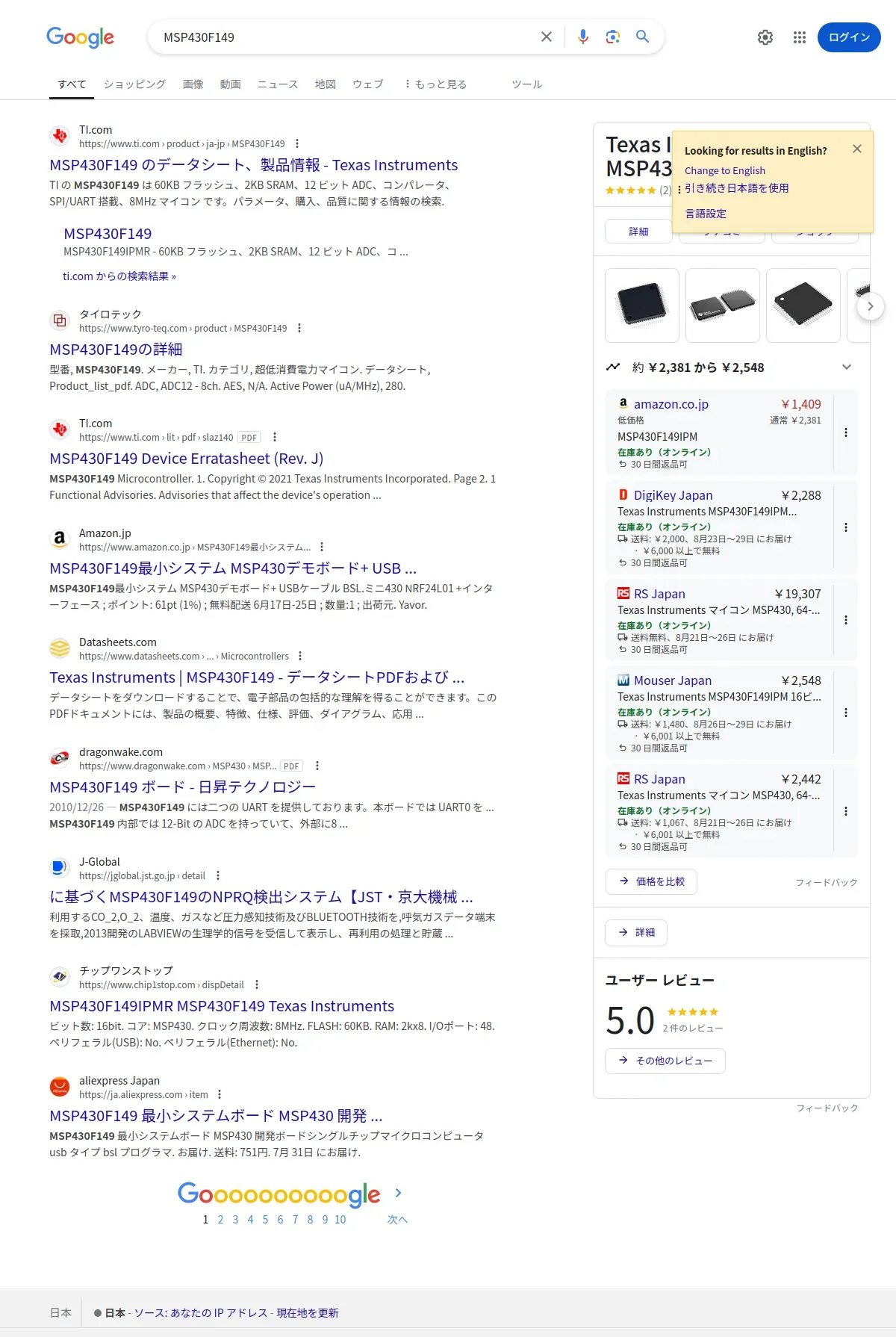Viewport: 896px width, 1337px height.
Task: Open the ツール tools menu
Action: click(527, 84)
